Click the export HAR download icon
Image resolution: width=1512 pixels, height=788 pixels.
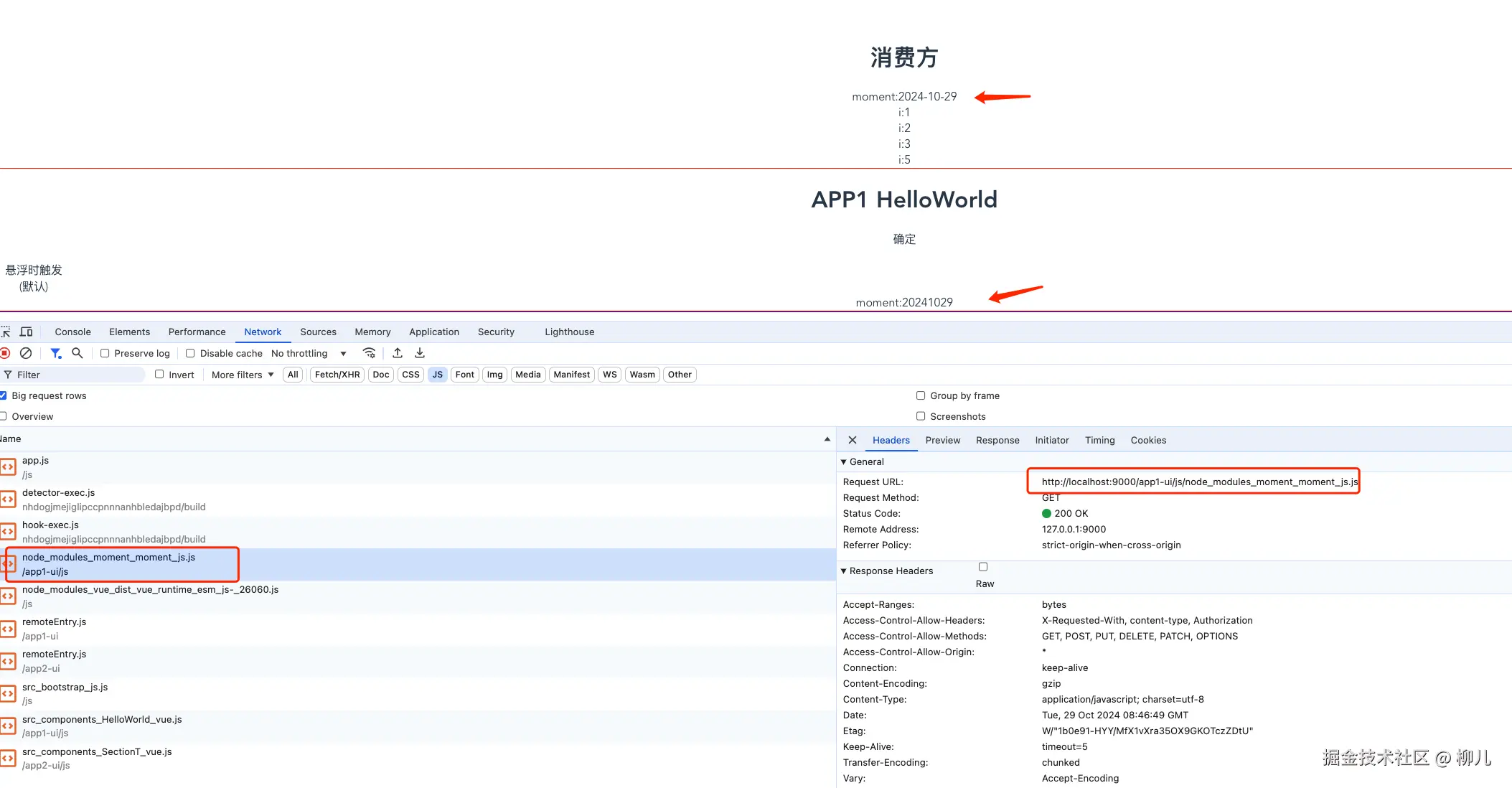point(420,353)
